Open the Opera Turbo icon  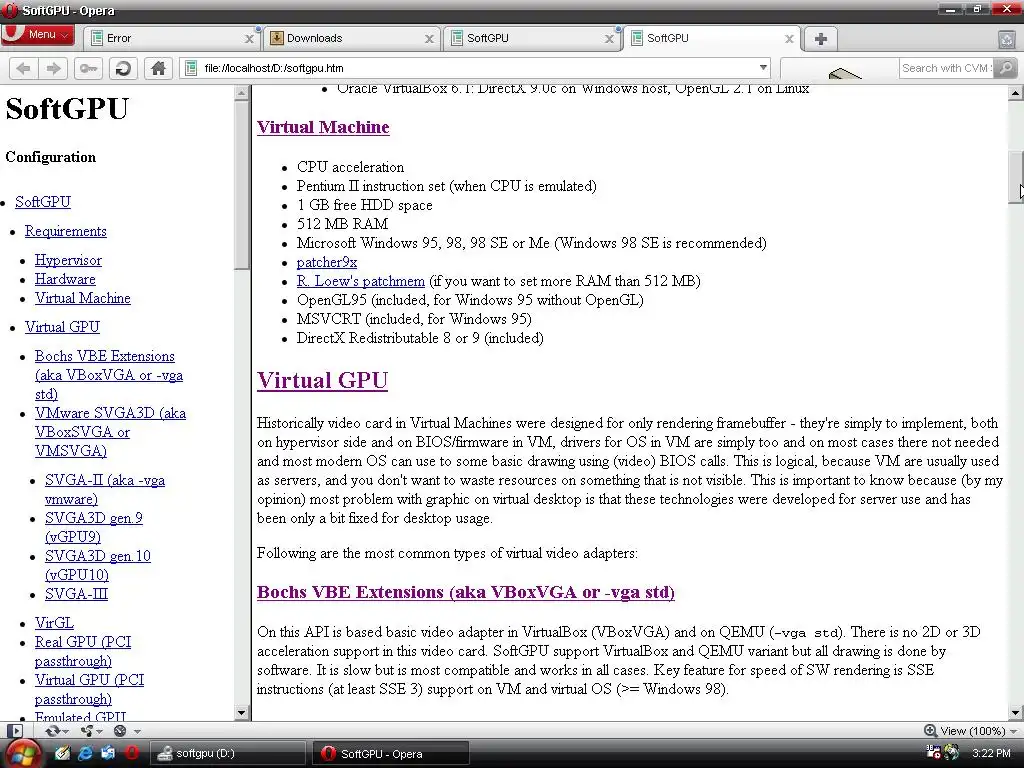click(120, 731)
